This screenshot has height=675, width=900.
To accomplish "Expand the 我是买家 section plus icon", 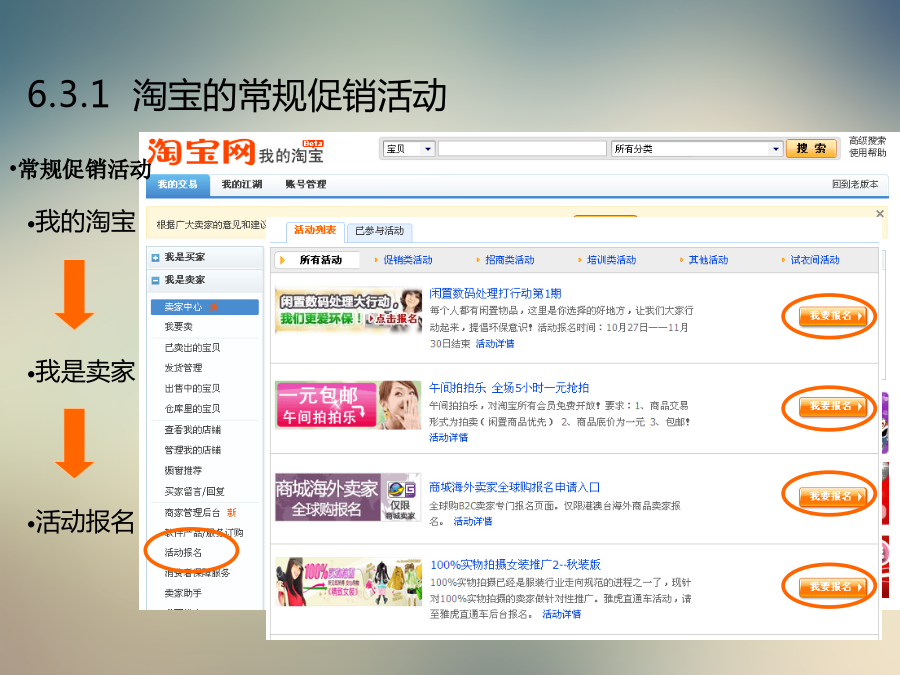I will pyautogui.click(x=155, y=258).
